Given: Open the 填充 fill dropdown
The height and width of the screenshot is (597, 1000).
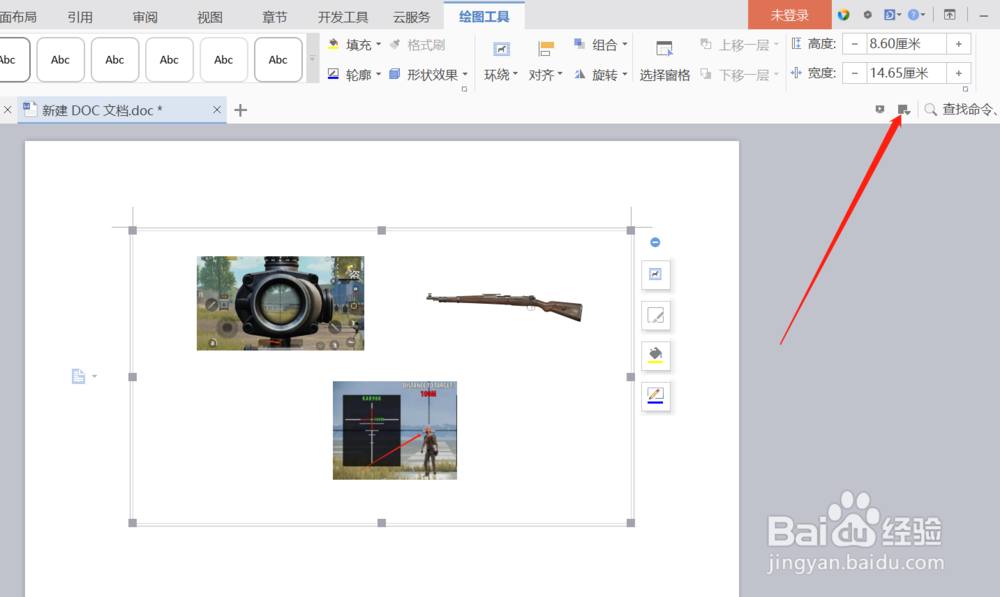Looking at the screenshot, I should pyautogui.click(x=355, y=45).
